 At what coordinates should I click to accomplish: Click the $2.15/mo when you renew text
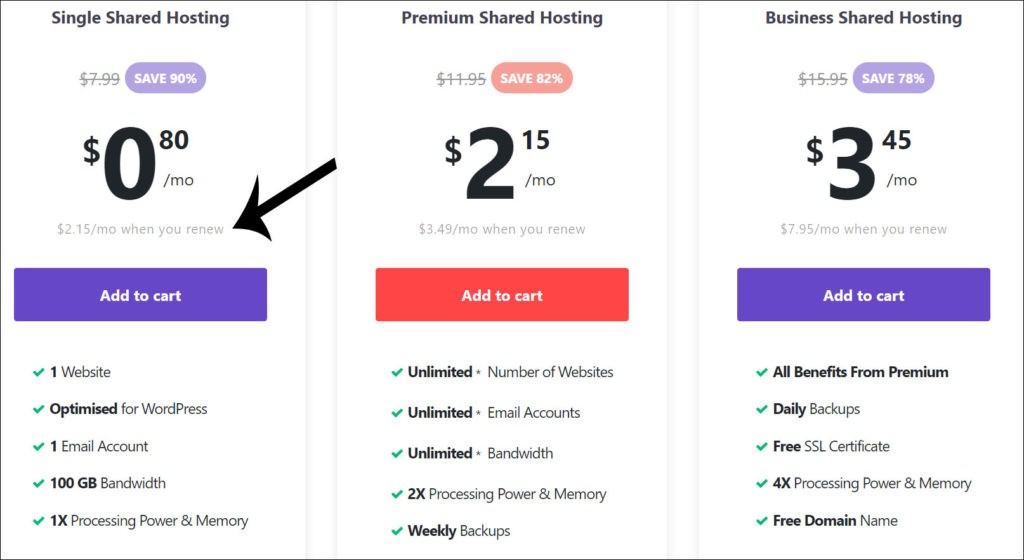pyautogui.click(x=140, y=229)
